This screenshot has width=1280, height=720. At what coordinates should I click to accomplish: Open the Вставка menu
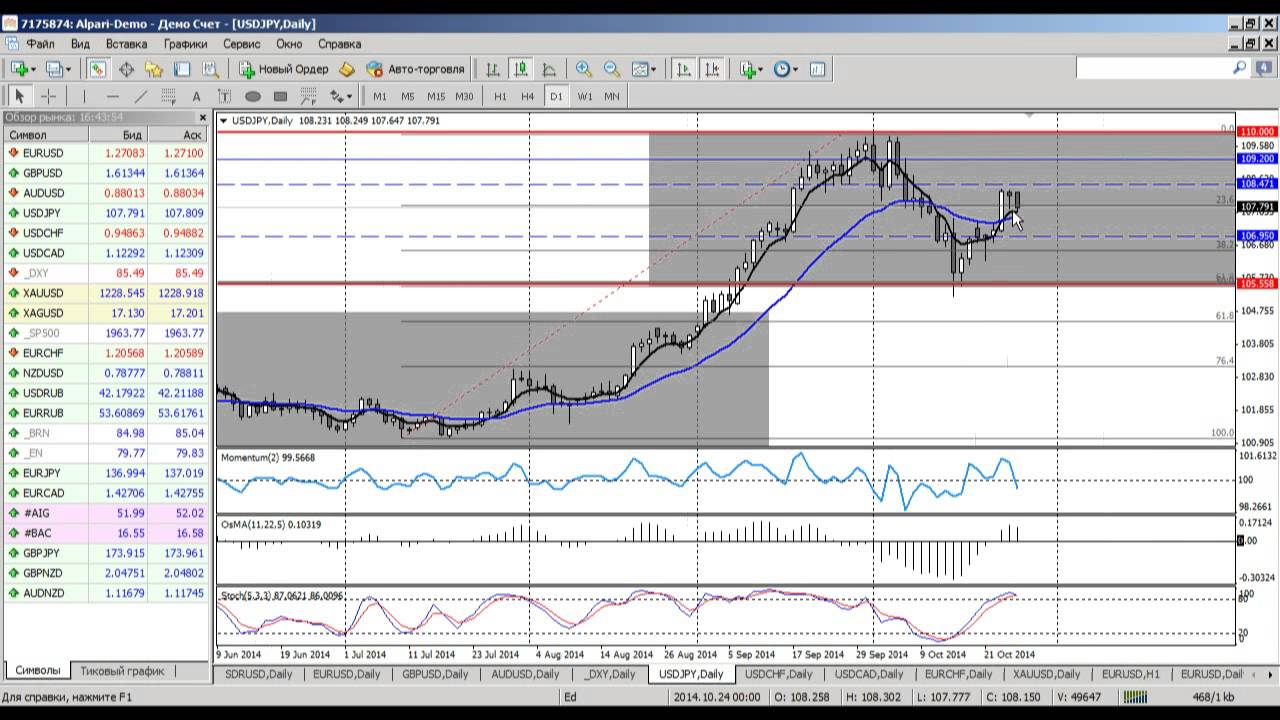126,44
